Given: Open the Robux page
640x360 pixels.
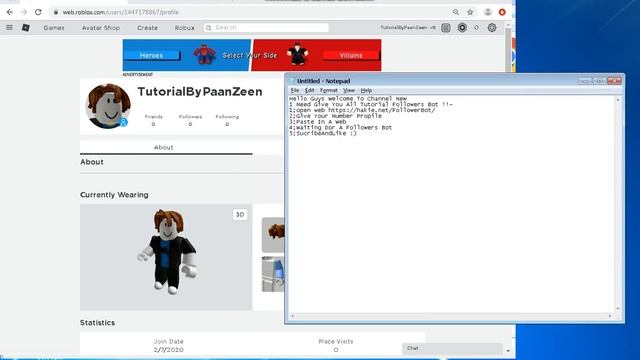Looking at the screenshot, I should 184,28.
